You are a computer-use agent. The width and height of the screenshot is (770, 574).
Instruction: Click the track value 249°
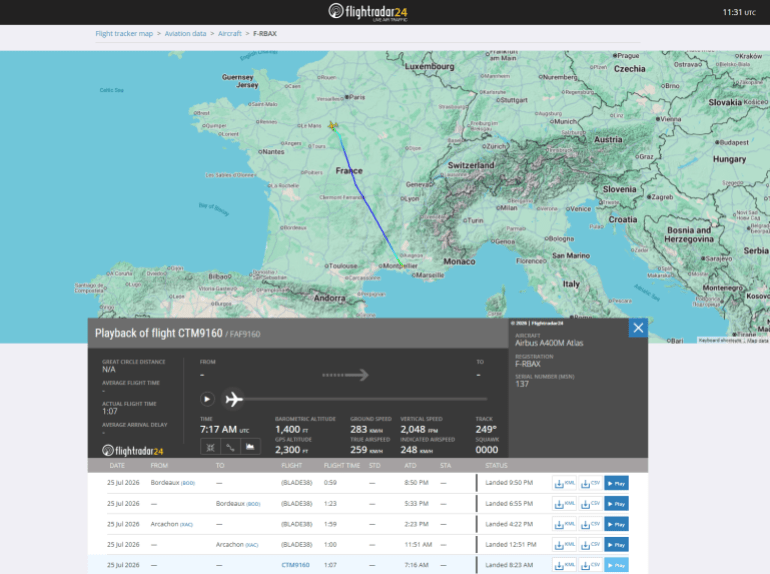click(486, 430)
